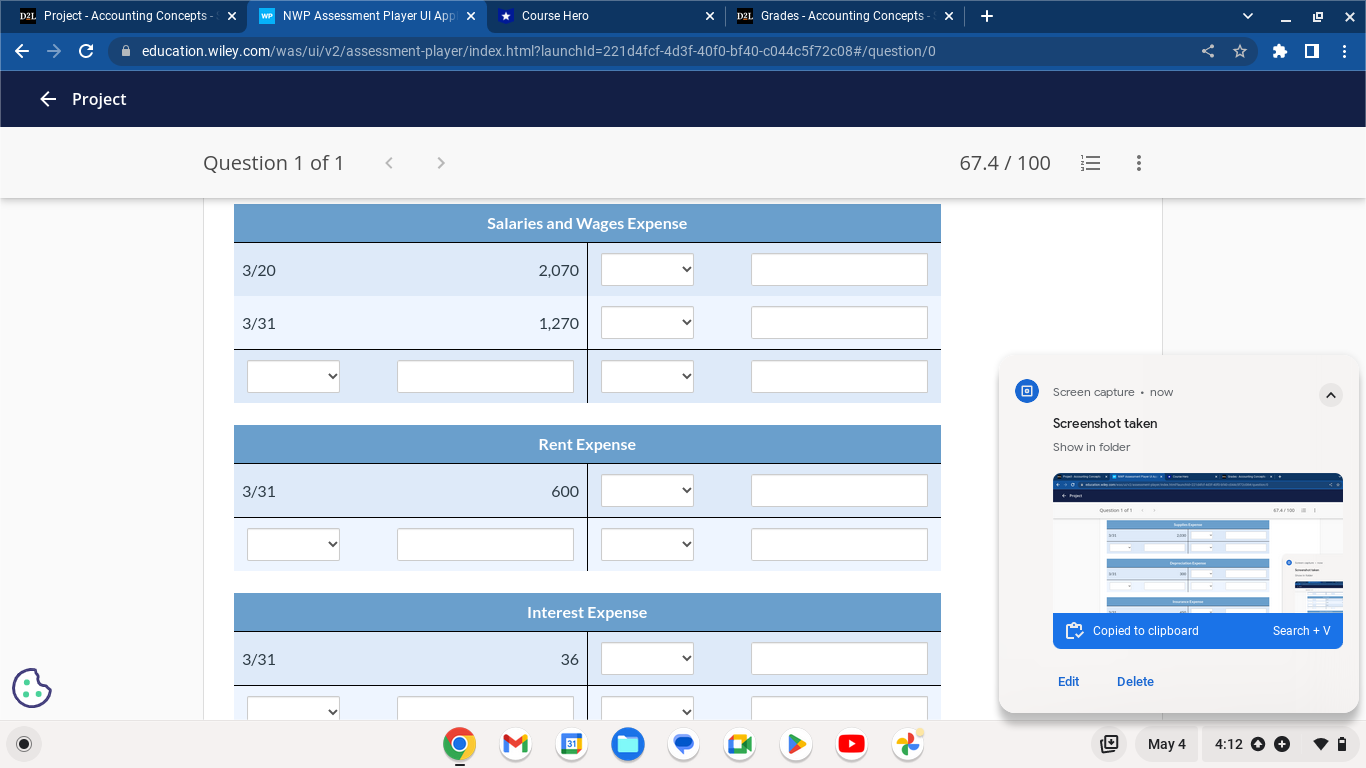Open the browser extensions puzzle icon
1366x768 pixels.
click(1279, 51)
